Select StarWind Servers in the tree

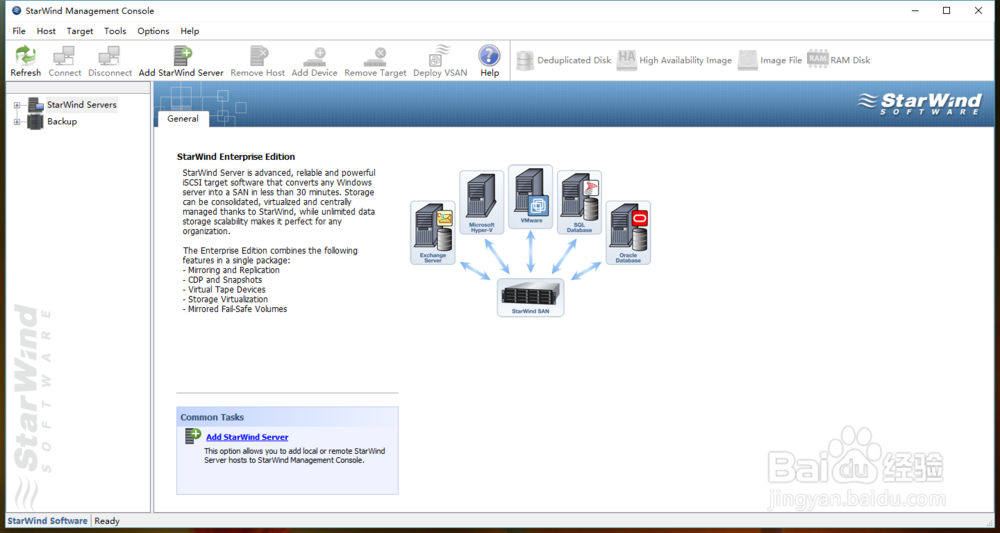(82, 105)
